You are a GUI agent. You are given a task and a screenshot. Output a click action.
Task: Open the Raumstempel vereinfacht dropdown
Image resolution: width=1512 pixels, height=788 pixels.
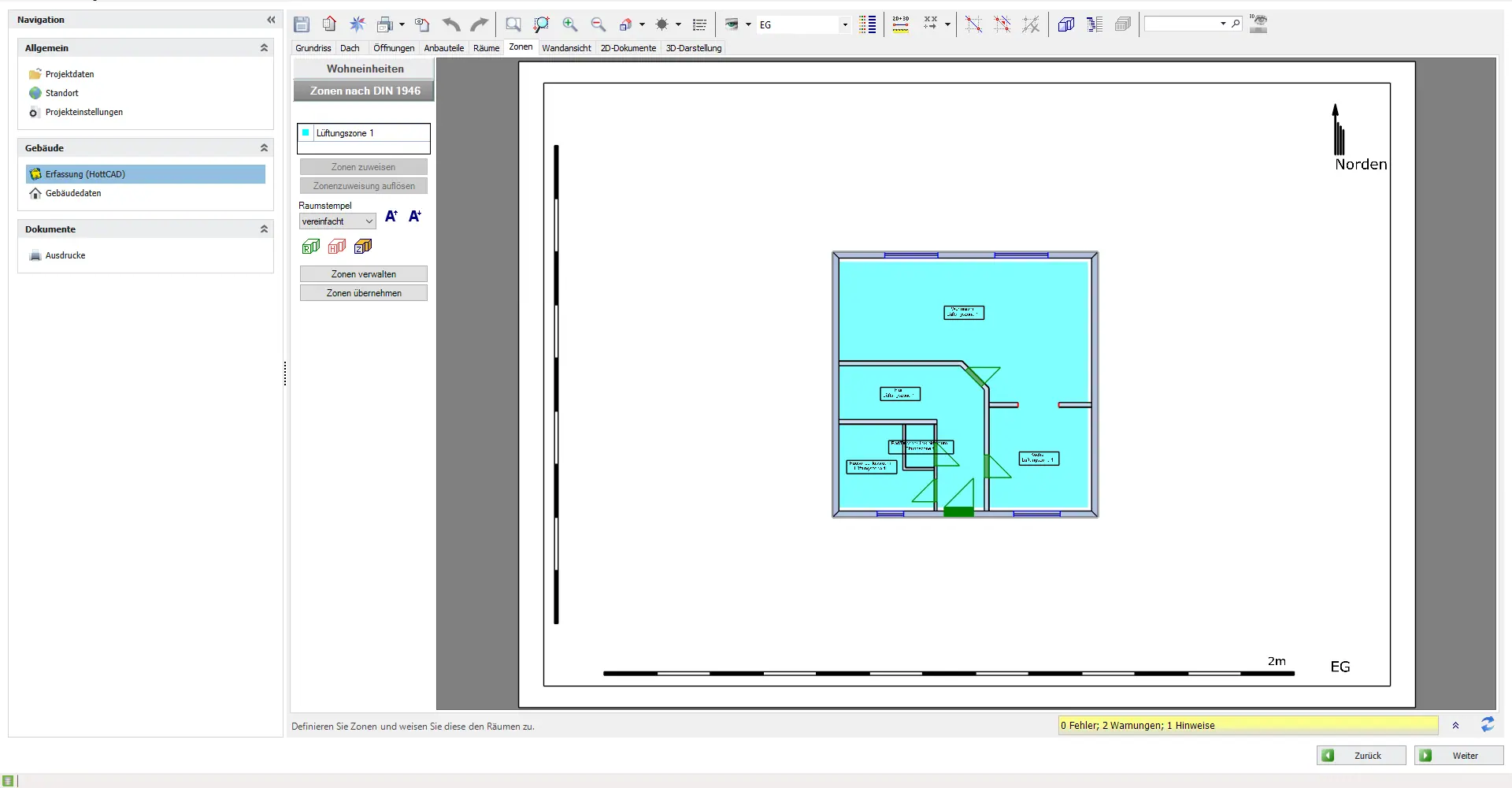337,221
